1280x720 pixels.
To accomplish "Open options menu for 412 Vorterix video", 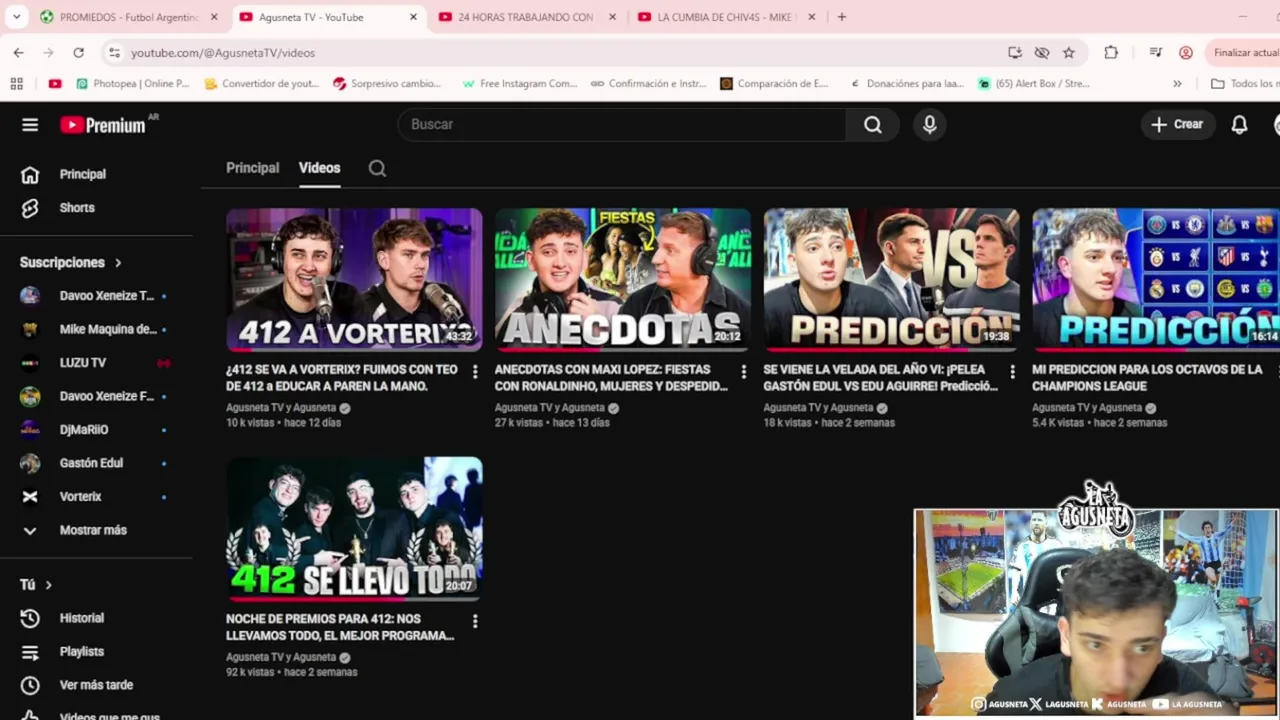I will [475, 371].
